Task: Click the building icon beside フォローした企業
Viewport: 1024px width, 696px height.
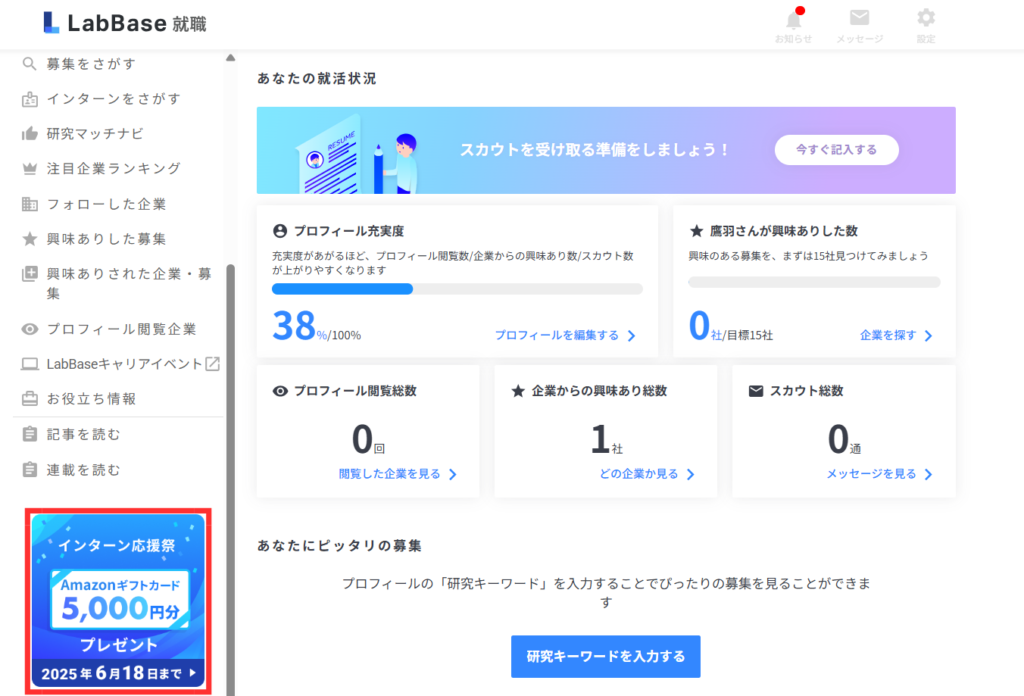Action: point(29,204)
